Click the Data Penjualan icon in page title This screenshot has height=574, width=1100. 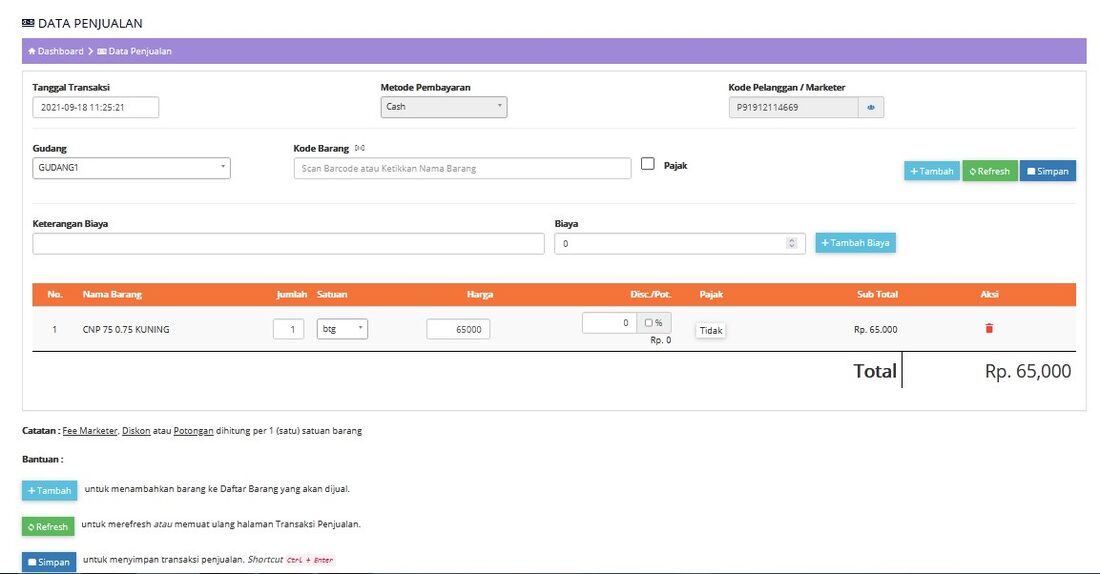(28, 23)
